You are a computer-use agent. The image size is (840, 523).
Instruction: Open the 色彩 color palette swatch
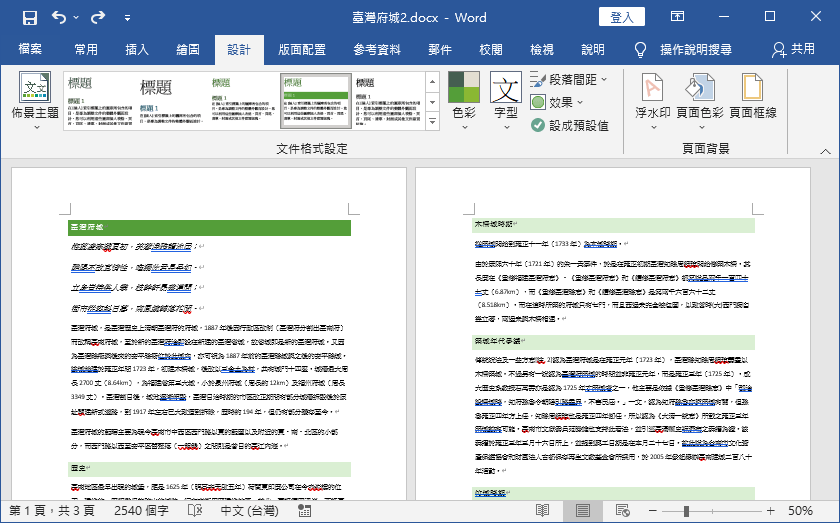[464, 87]
